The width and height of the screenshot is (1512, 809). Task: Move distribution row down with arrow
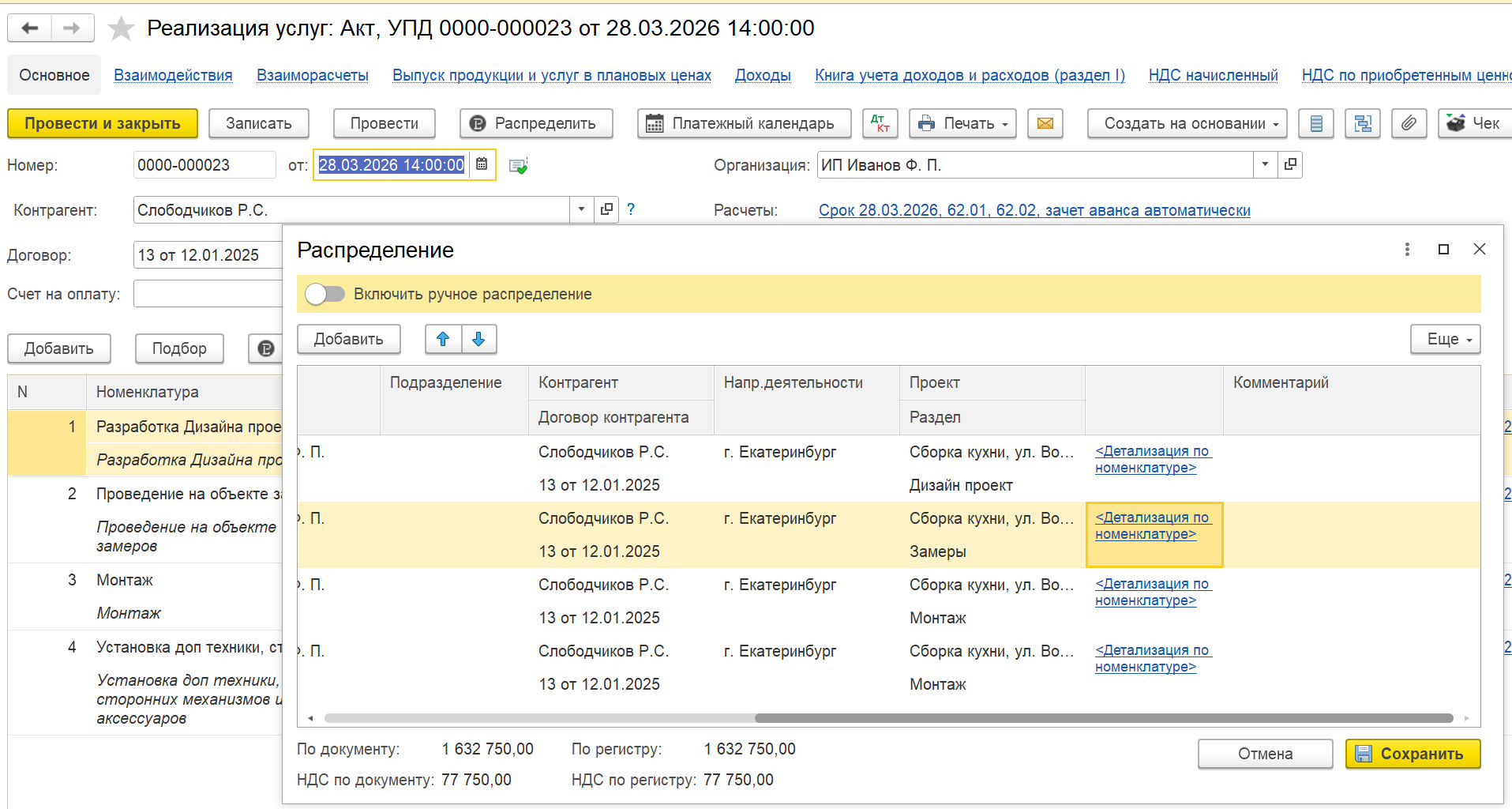point(478,339)
